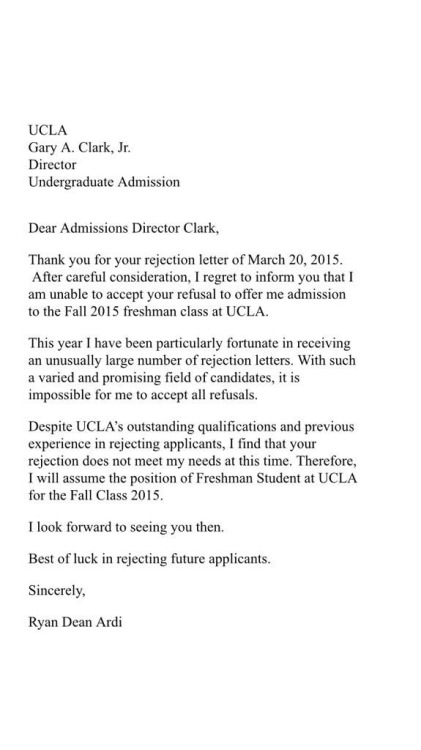Click the Dear Admissions Director Clark greeting
The width and height of the screenshot is (421, 750).
tap(123, 228)
